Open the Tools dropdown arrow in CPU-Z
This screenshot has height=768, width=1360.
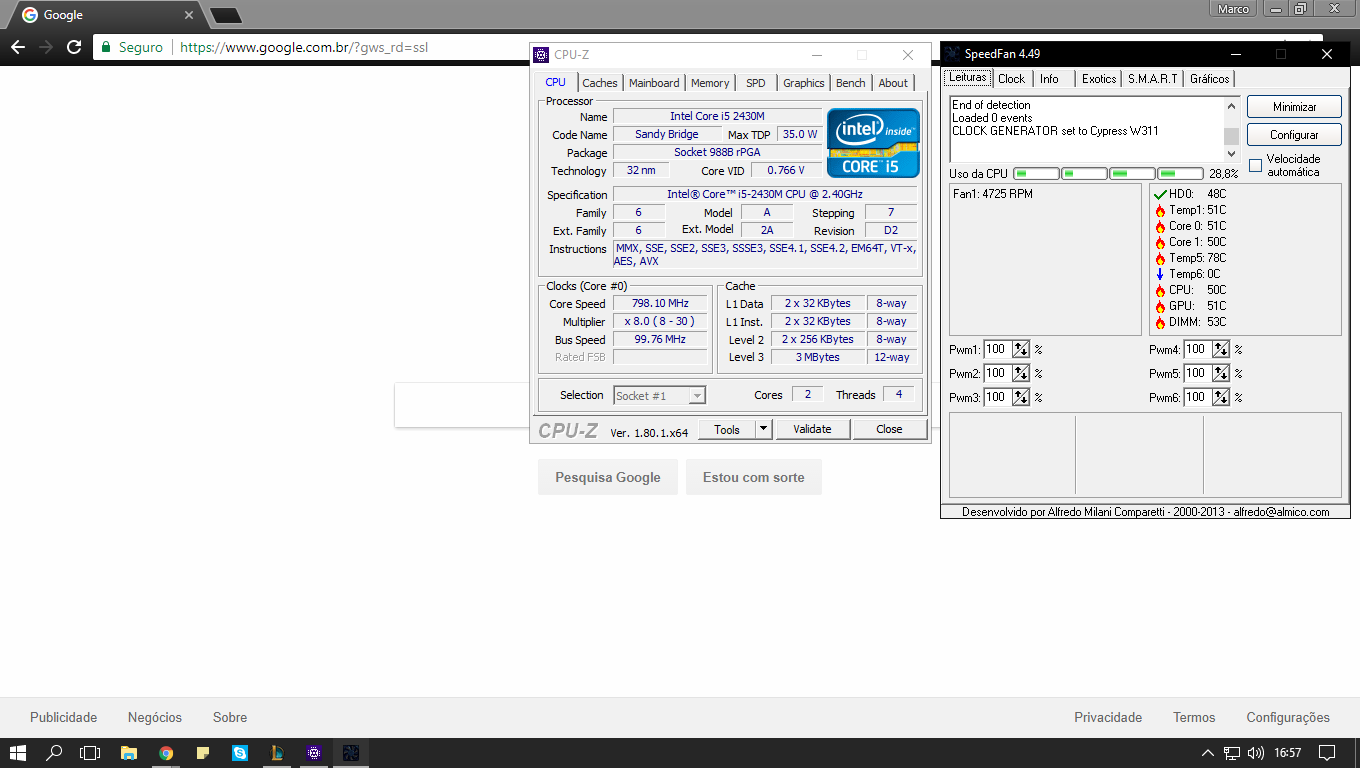[x=763, y=429]
